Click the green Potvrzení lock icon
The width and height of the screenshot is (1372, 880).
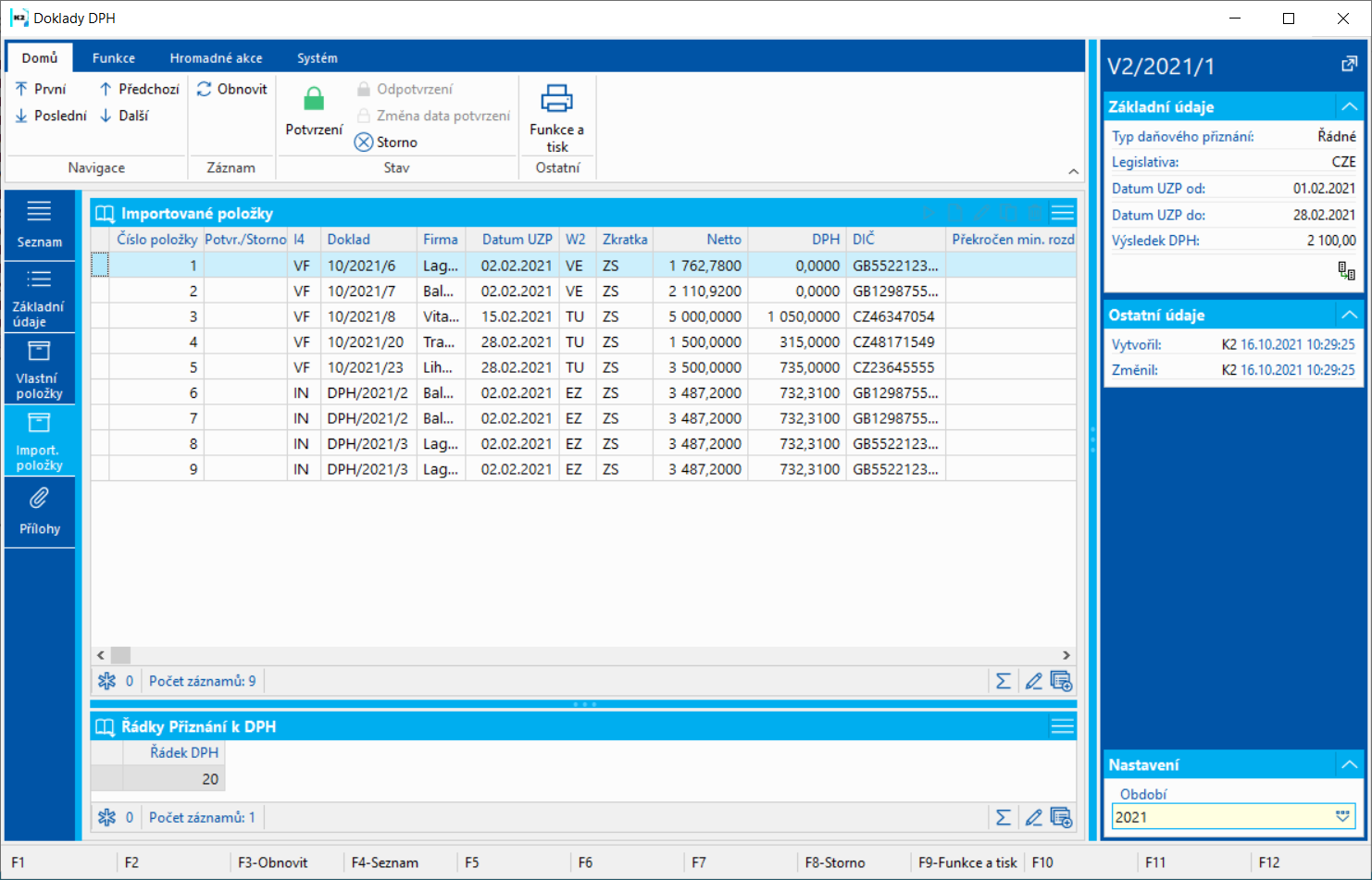[314, 98]
